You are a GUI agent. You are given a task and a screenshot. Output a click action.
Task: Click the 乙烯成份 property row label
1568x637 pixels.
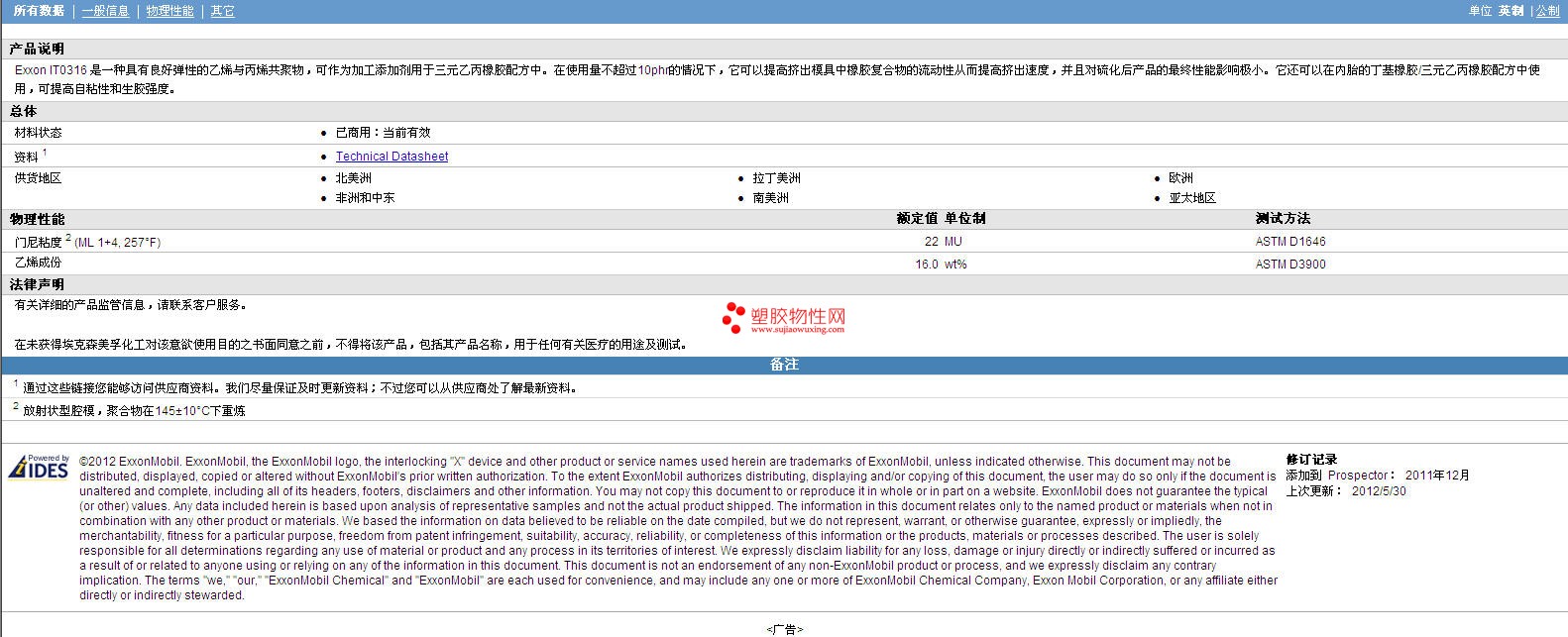(38, 264)
